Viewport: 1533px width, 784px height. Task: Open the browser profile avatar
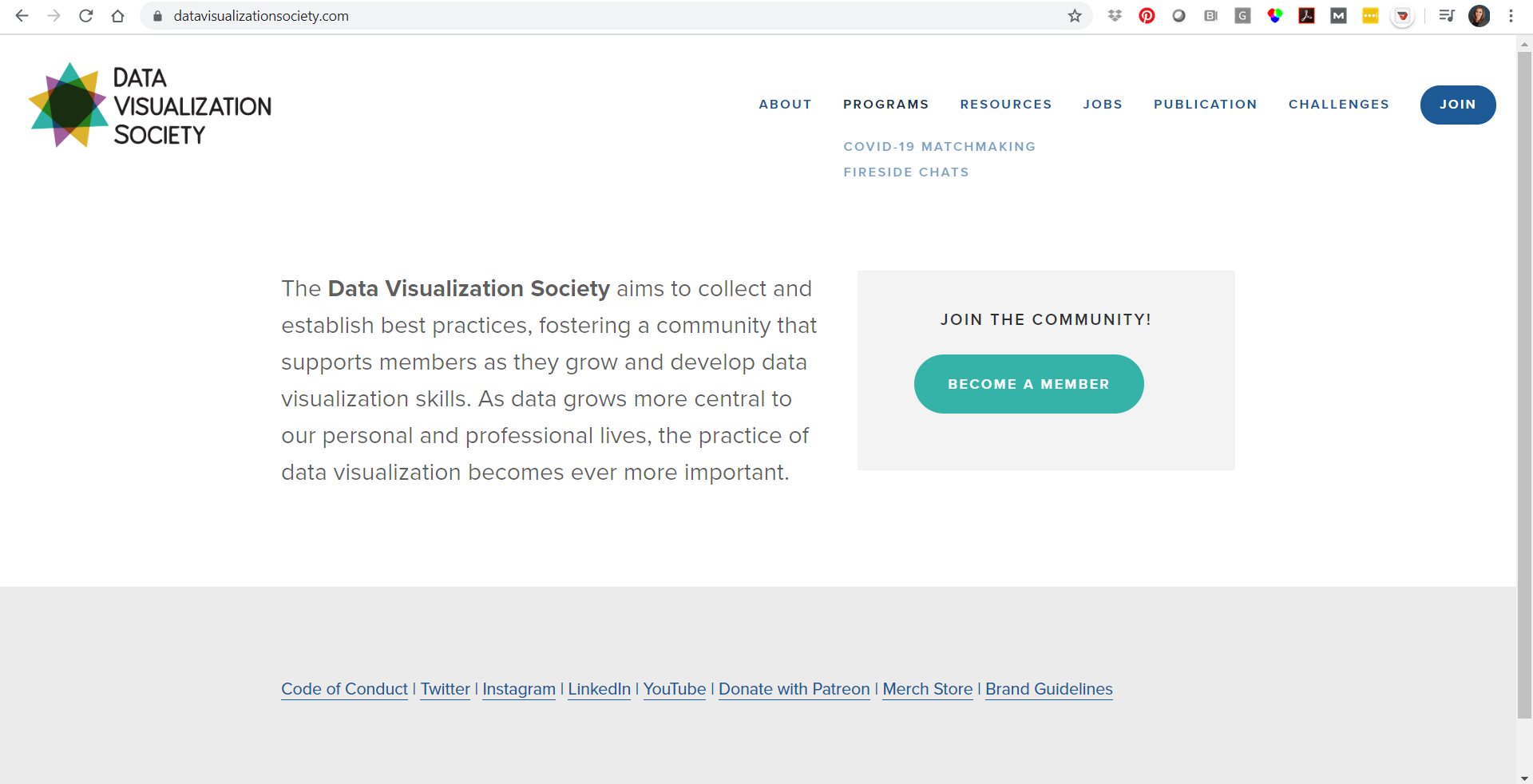(x=1480, y=16)
